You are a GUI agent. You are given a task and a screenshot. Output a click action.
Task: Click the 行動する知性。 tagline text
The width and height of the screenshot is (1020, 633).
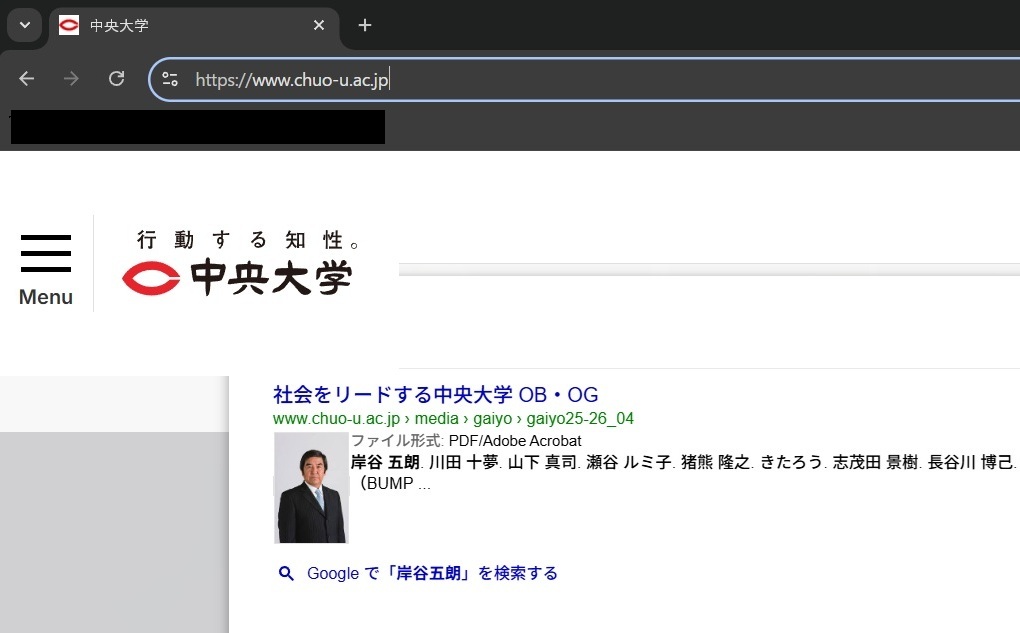click(248, 240)
